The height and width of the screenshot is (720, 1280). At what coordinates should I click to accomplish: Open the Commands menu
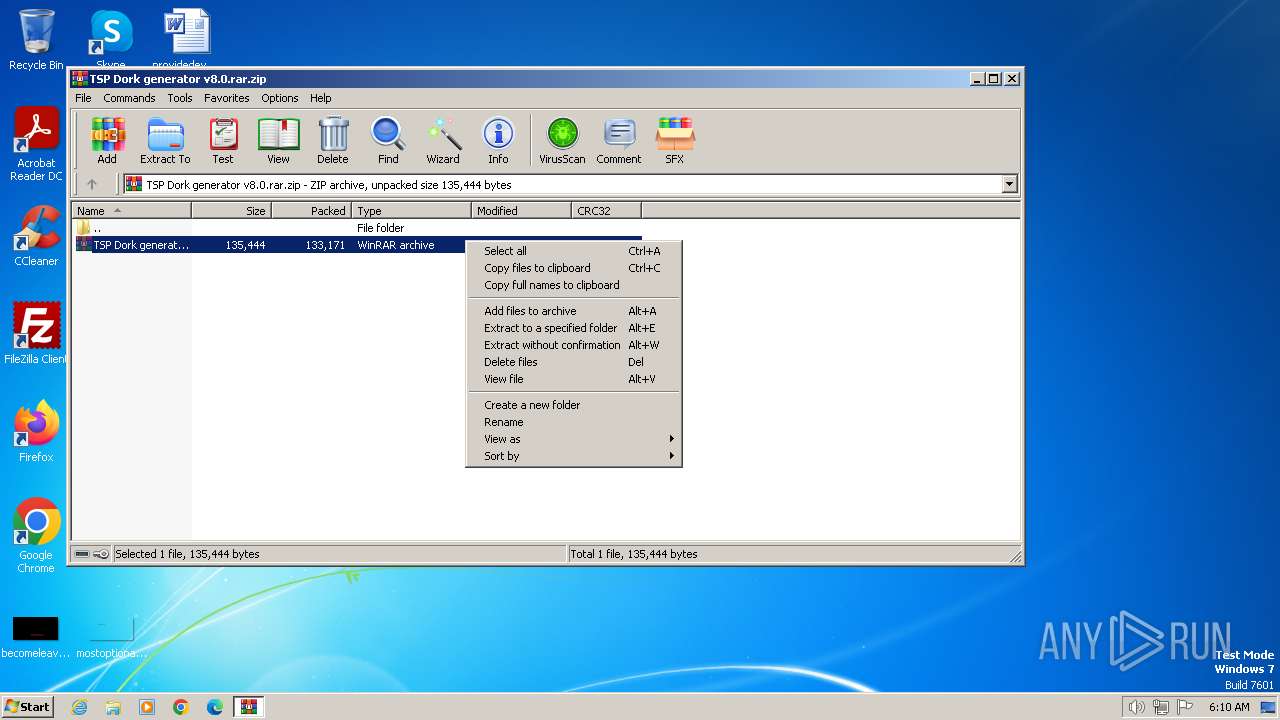click(129, 98)
